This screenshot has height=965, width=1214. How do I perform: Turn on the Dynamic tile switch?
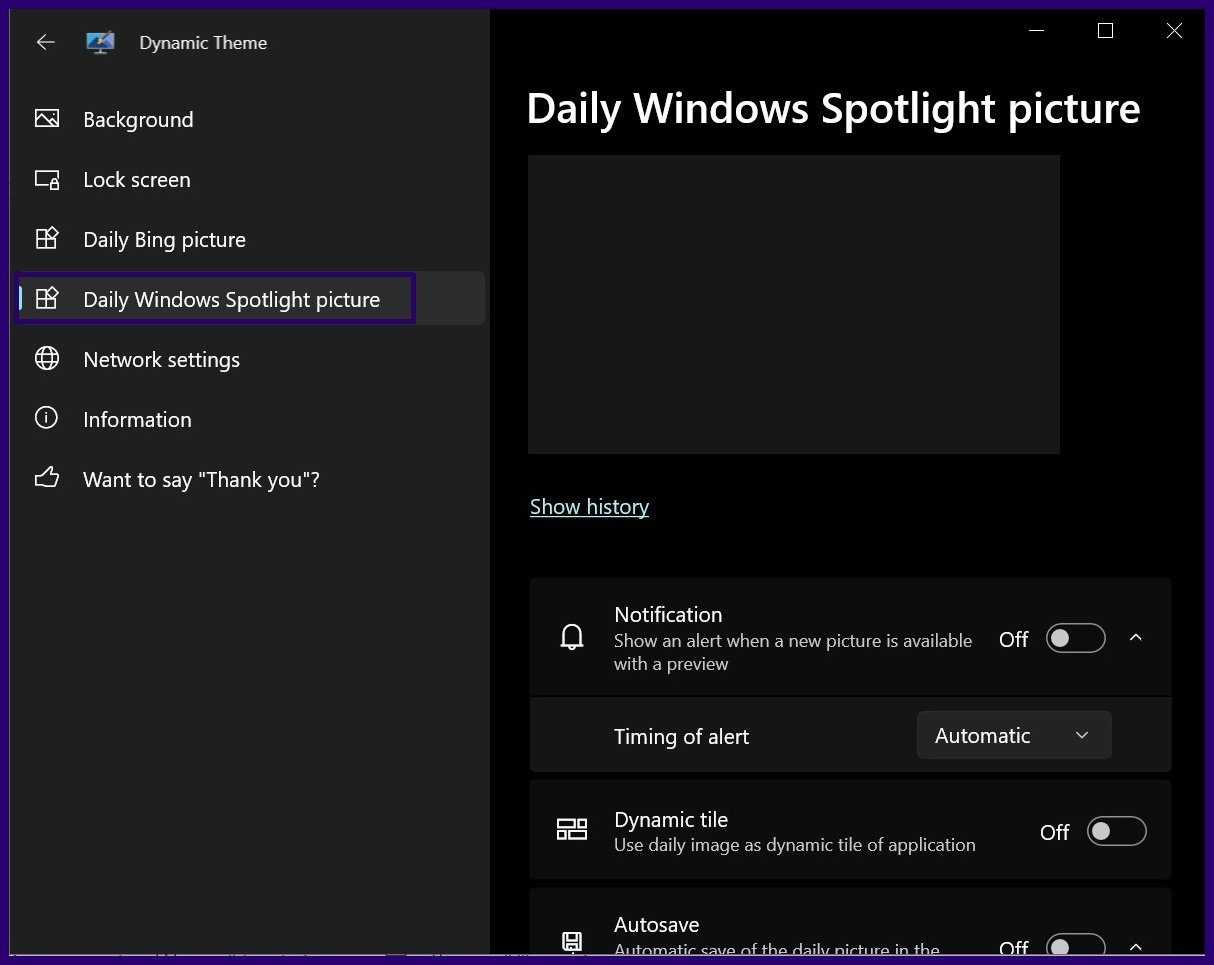point(1116,831)
